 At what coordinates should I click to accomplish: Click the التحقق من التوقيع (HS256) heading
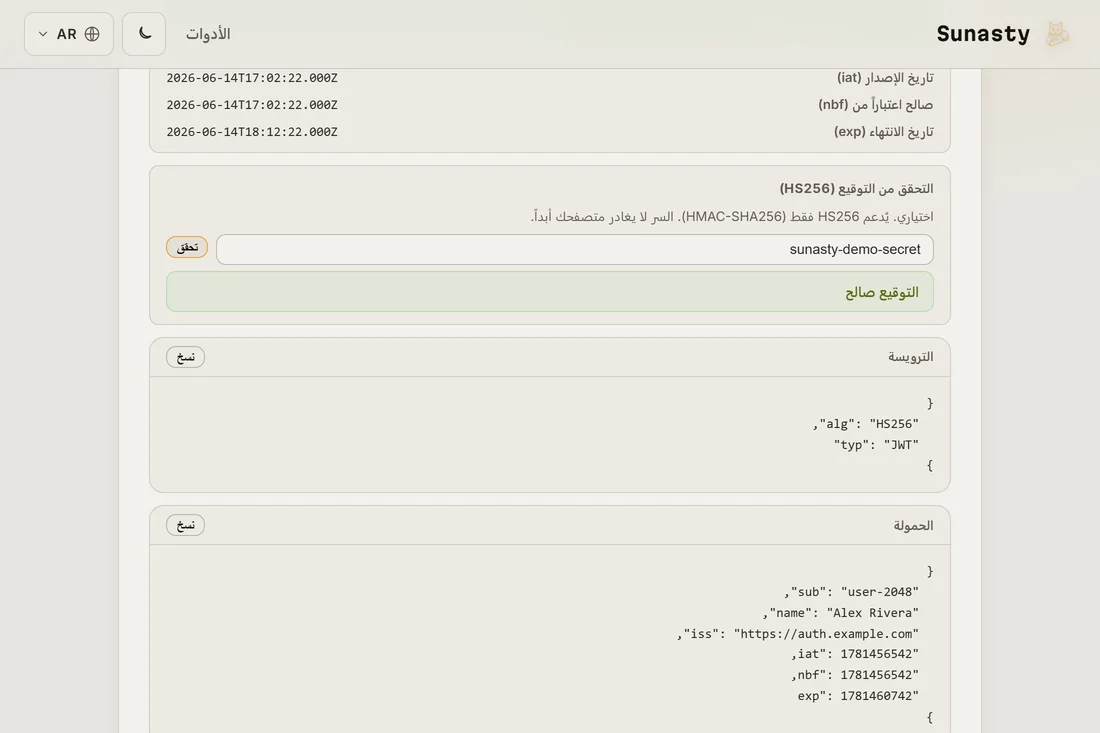click(x=856, y=189)
